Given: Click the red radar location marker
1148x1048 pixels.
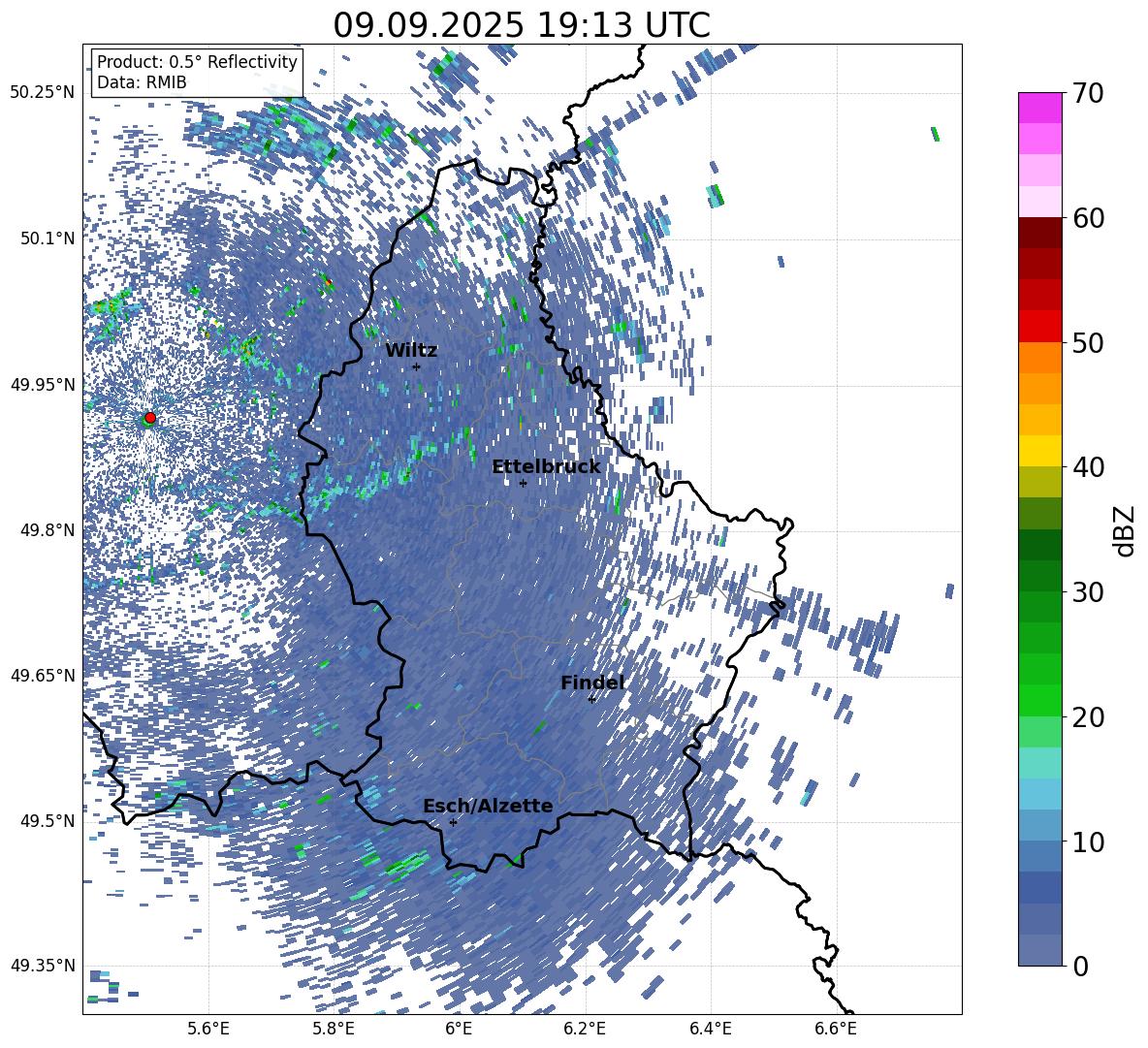Looking at the screenshot, I should 150,418.
